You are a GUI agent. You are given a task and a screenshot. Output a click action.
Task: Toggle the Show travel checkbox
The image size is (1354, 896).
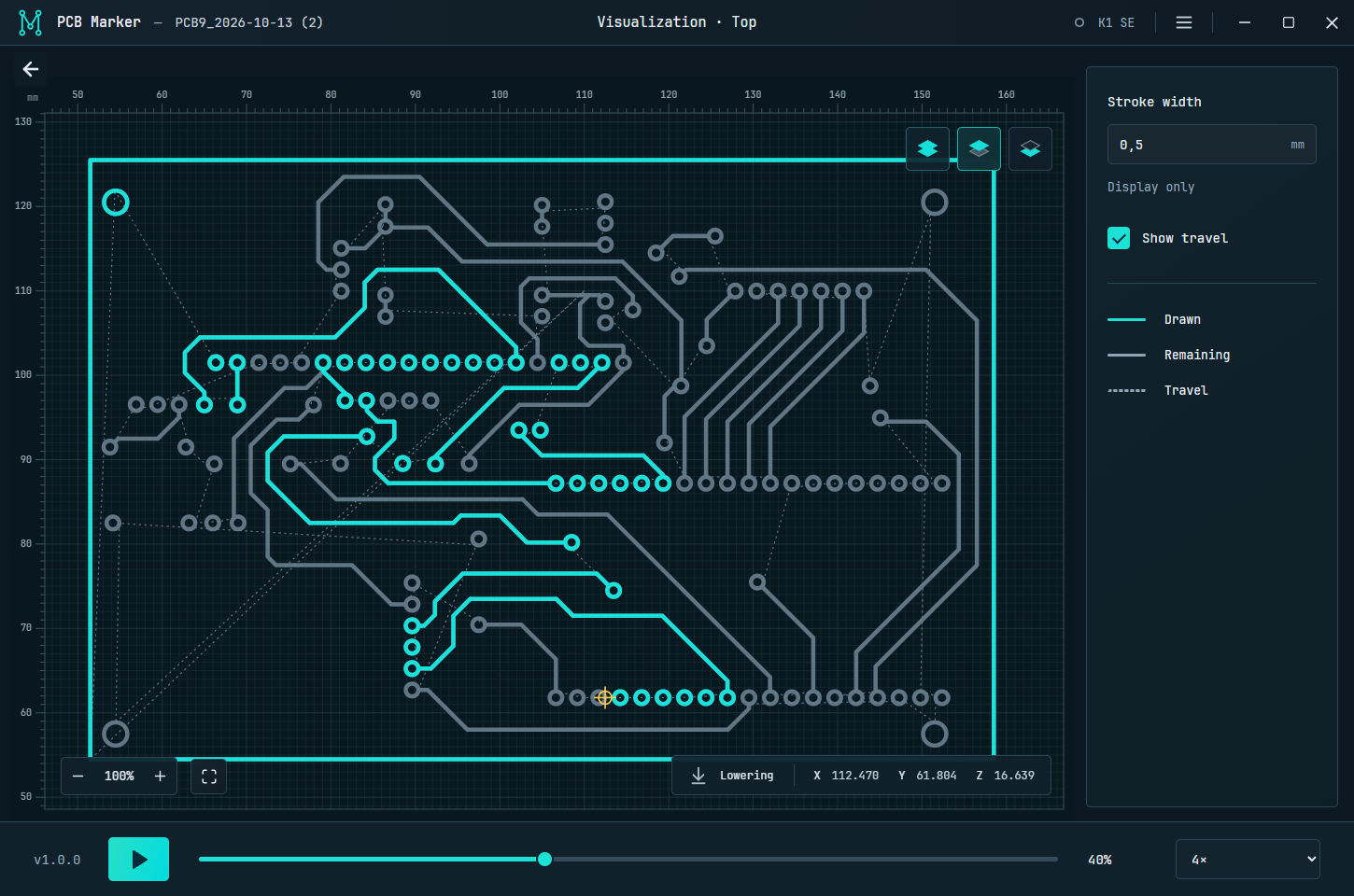point(1119,238)
